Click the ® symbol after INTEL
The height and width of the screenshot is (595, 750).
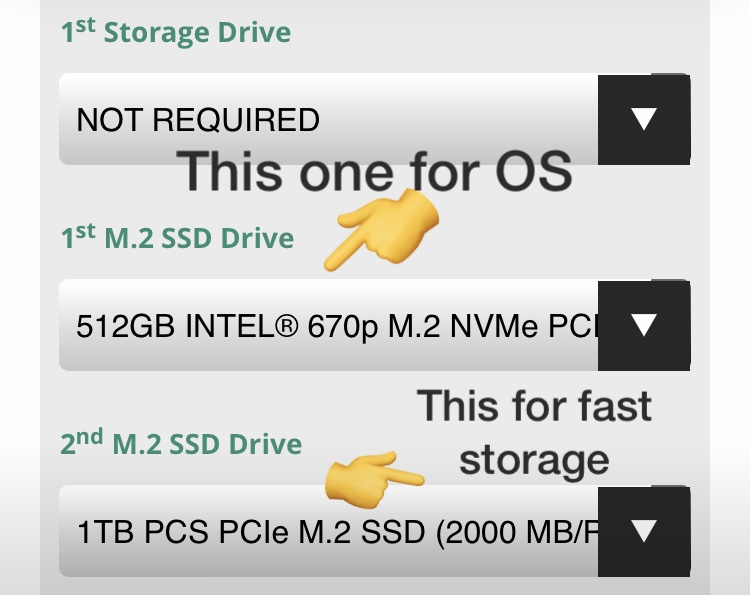(x=287, y=326)
